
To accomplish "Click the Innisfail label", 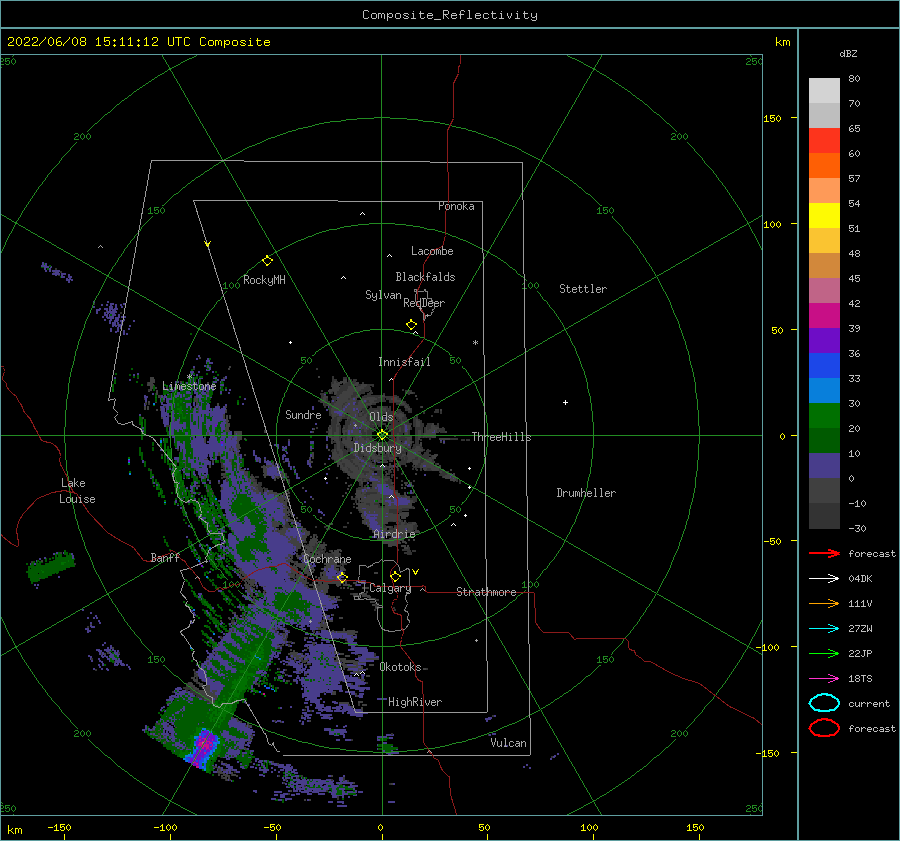I will pos(404,362).
